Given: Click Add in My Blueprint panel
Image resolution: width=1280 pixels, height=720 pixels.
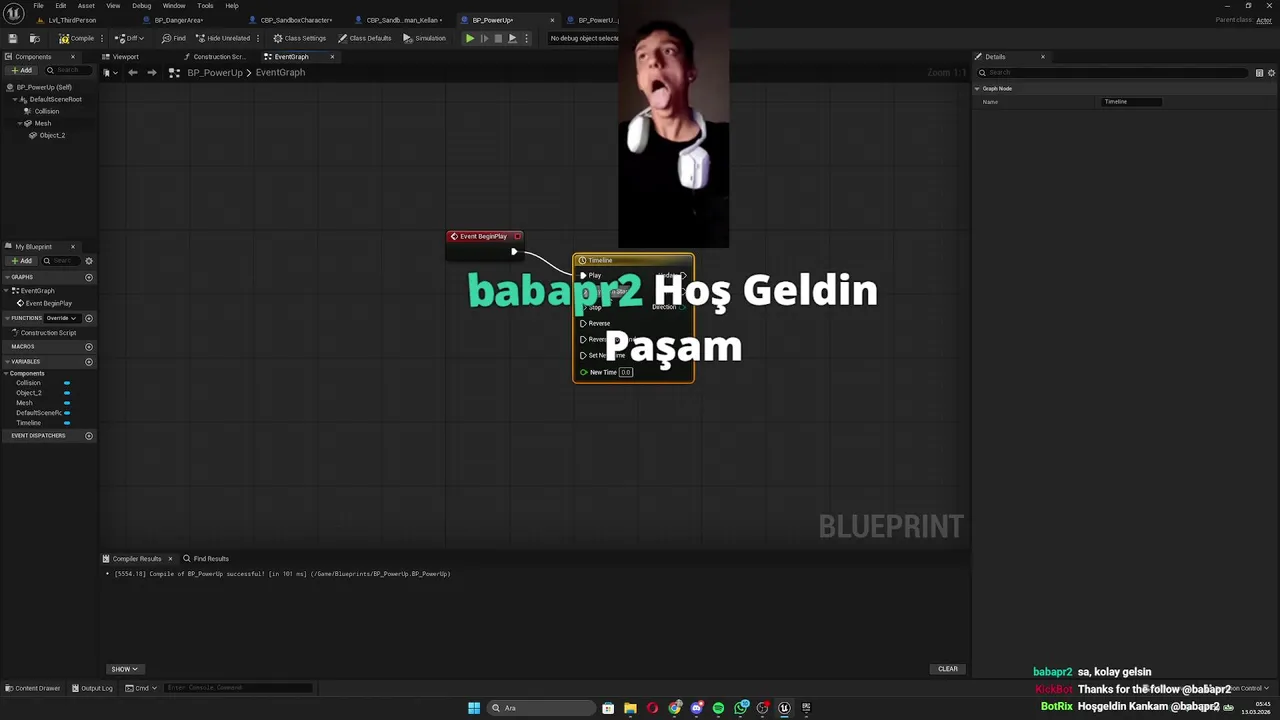Looking at the screenshot, I should coord(21,261).
